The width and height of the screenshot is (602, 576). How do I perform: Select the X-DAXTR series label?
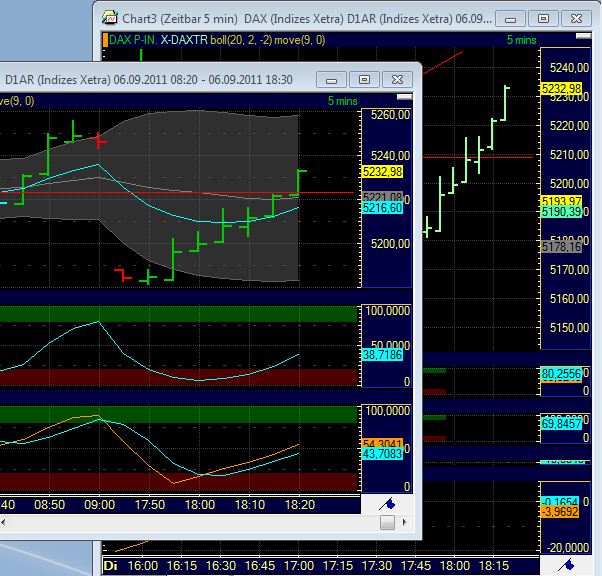click(x=184, y=40)
